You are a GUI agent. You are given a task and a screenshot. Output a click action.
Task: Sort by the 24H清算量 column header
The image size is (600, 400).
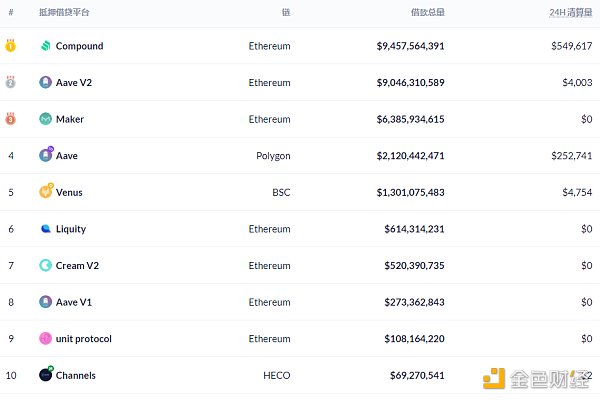571,13
